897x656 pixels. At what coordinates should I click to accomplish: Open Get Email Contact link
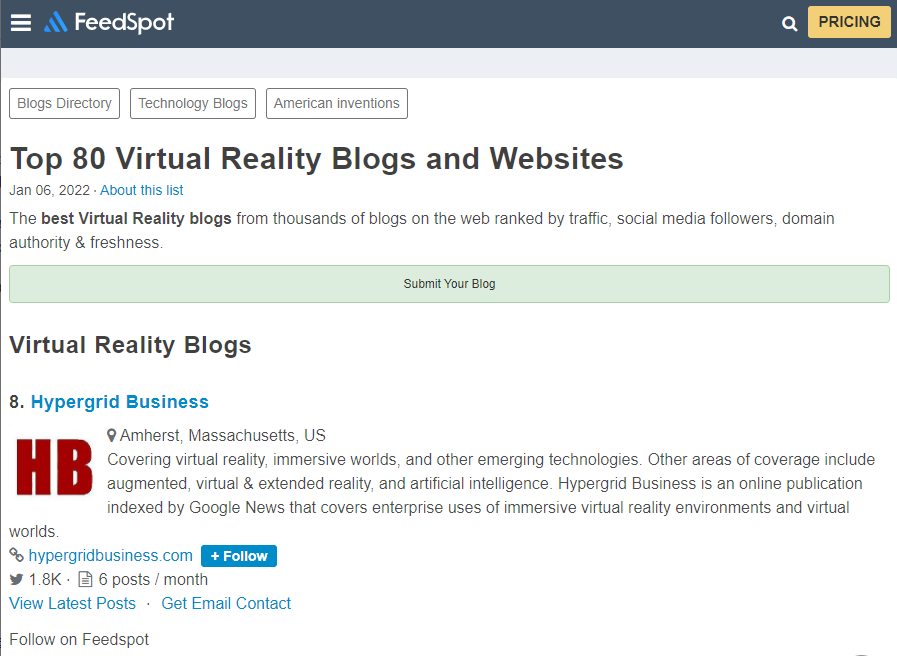(226, 603)
